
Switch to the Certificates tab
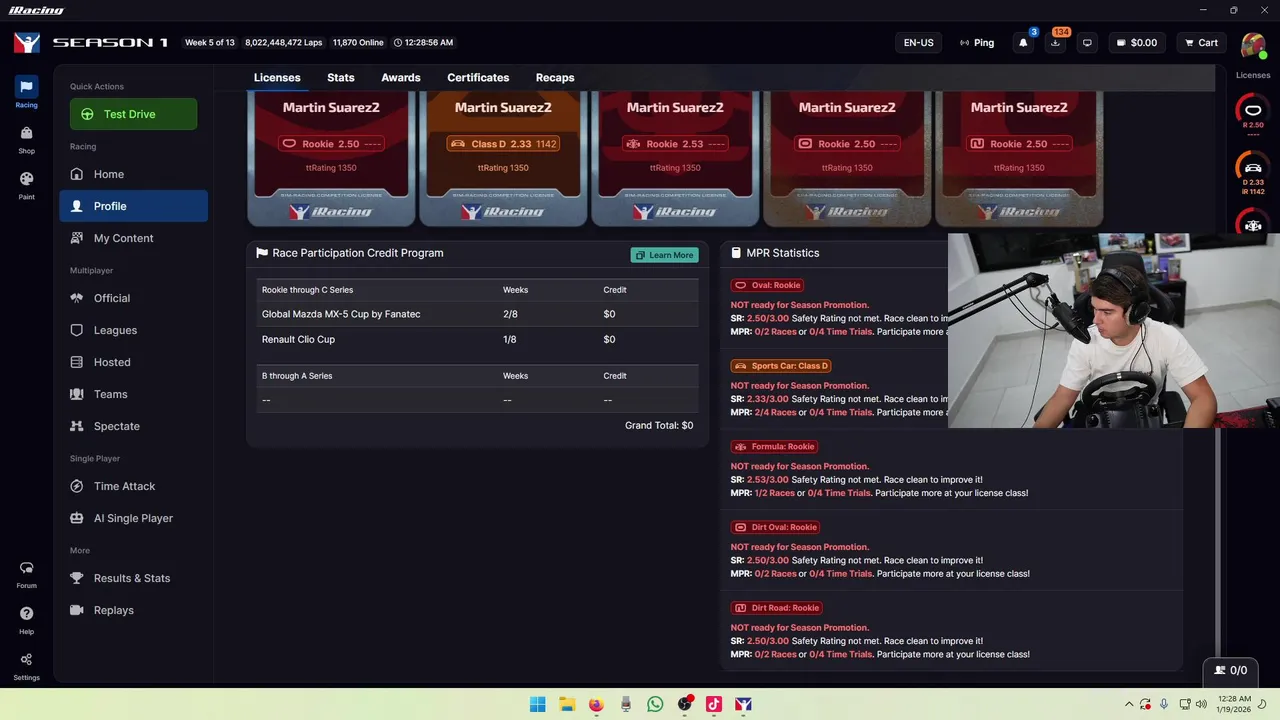click(478, 78)
